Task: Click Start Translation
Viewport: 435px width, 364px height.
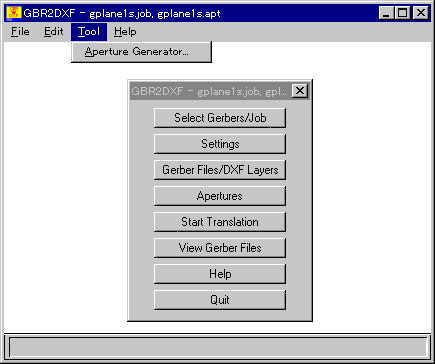Action: pyautogui.click(x=220, y=222)
